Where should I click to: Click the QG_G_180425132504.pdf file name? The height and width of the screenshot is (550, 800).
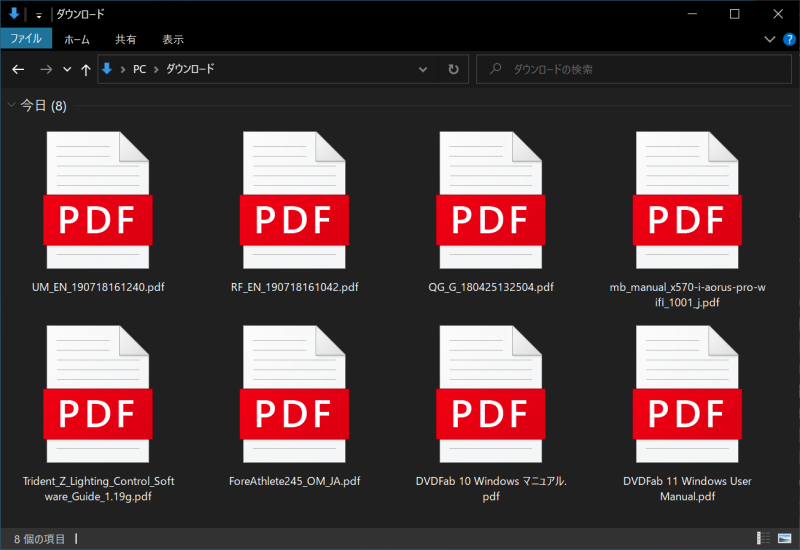coord(491,287)
